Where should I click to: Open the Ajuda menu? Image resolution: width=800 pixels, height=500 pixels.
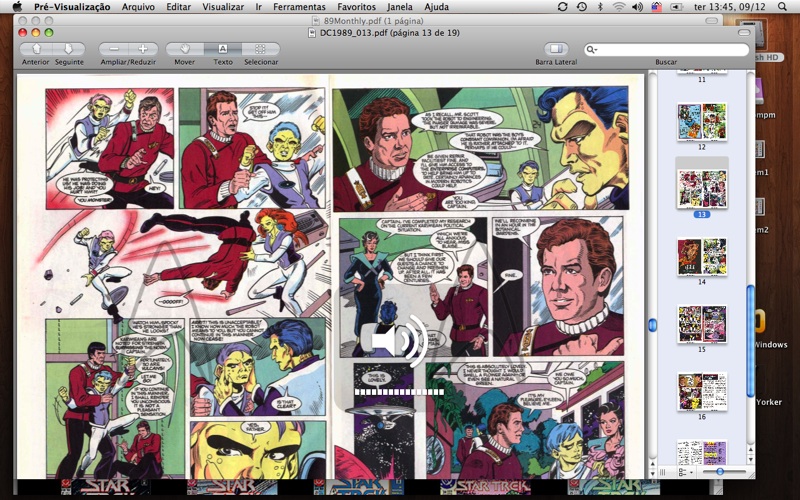click(x=437, y=7)
